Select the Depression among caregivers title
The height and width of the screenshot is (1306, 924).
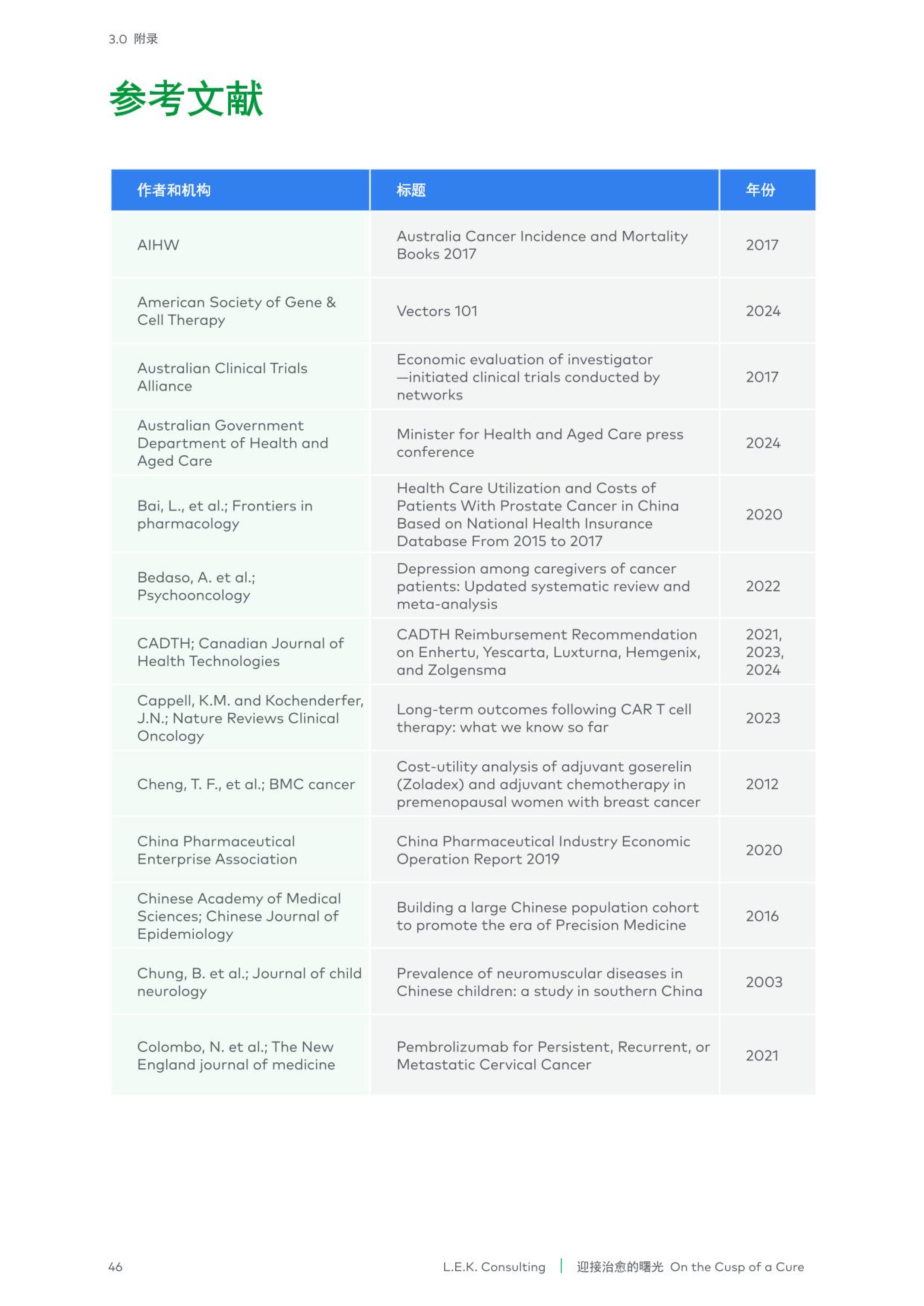coord(542,586)
